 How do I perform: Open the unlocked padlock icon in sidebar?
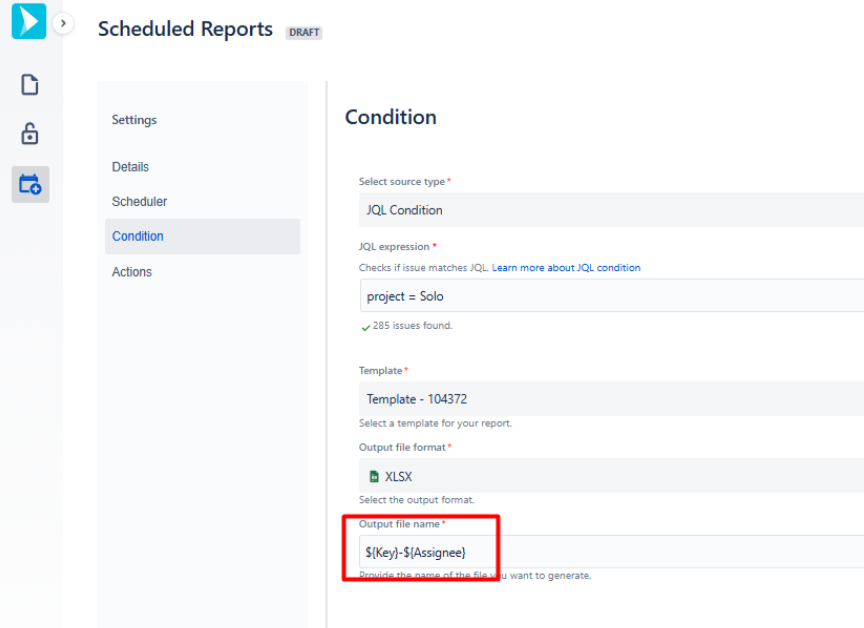click(x=30, y=134)
